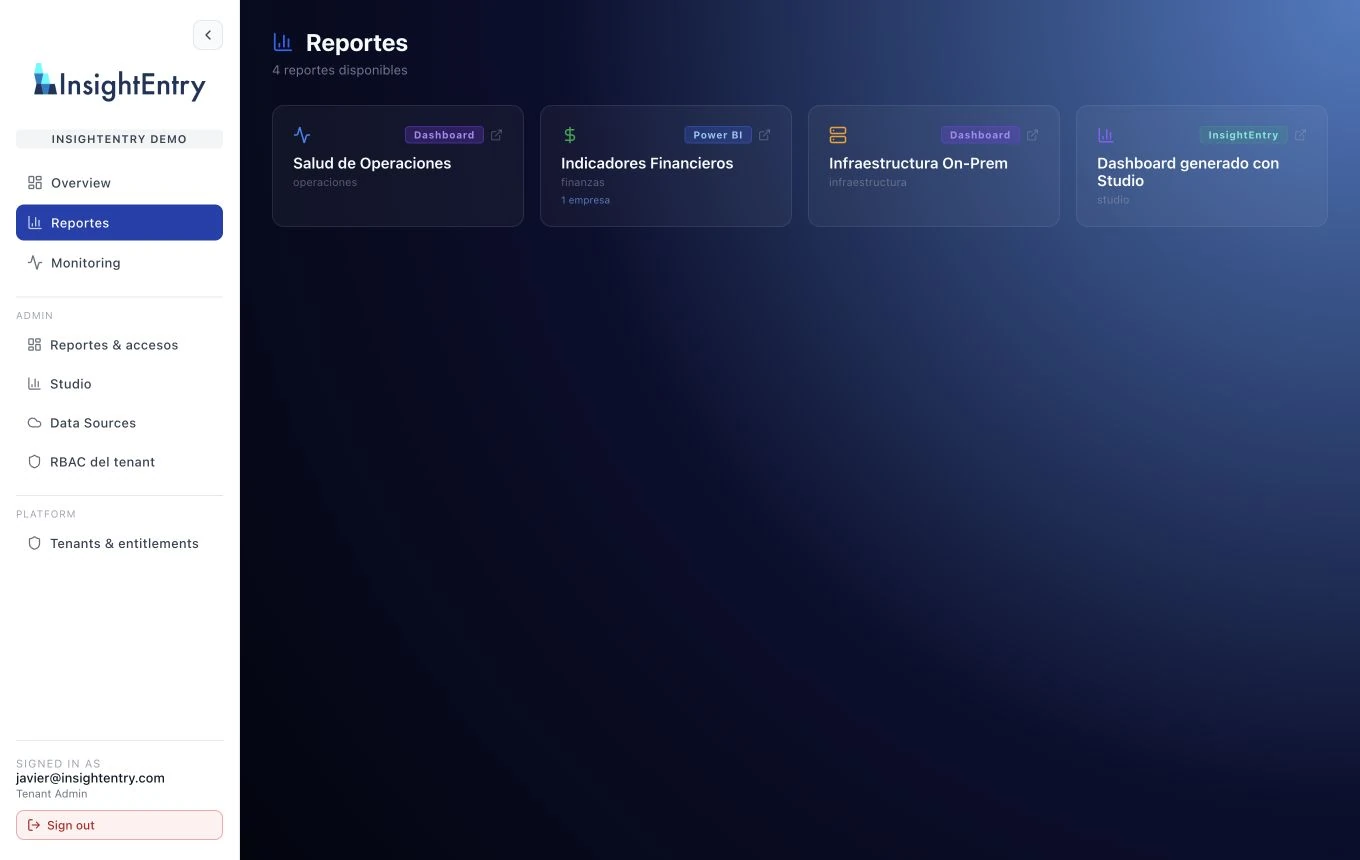Screen dimensions: 1360x860
Task: Click the Power BI badge
Action: coord(718,135)
